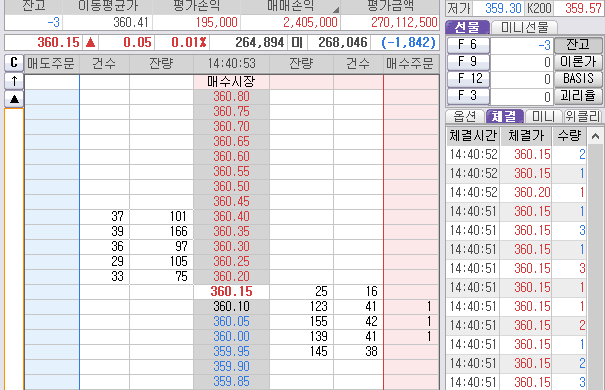Click the 이론가 button
This screenshot has height=390, width=605.
pyautogui.click(x=578, y=62)
